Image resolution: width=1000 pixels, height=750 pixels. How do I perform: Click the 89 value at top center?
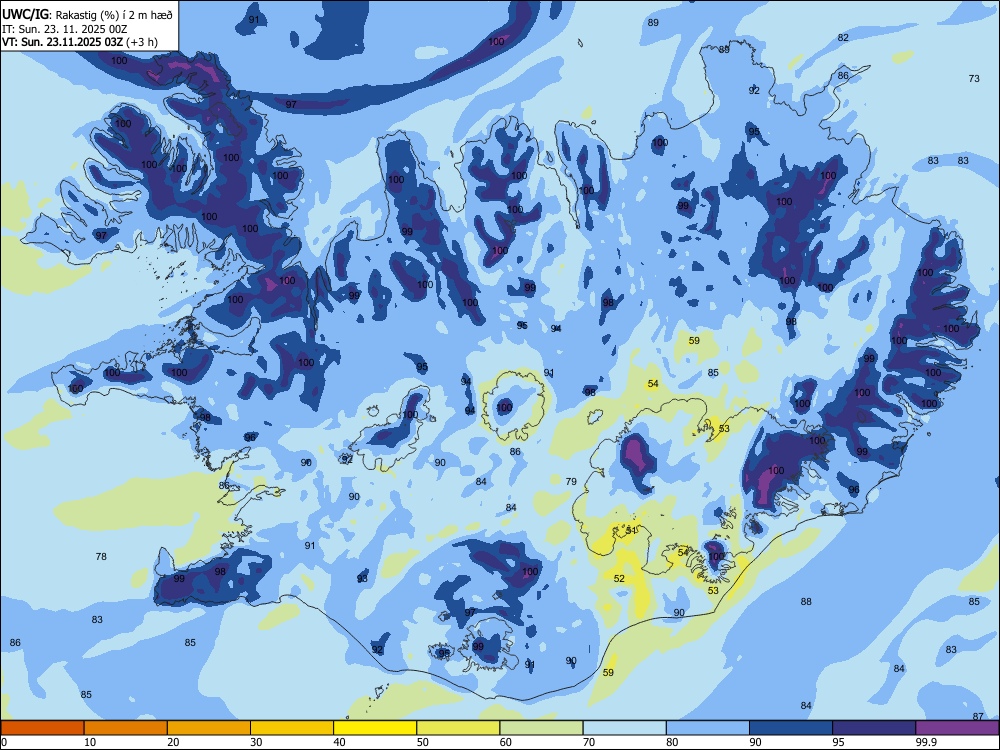[x=652, y=22]
